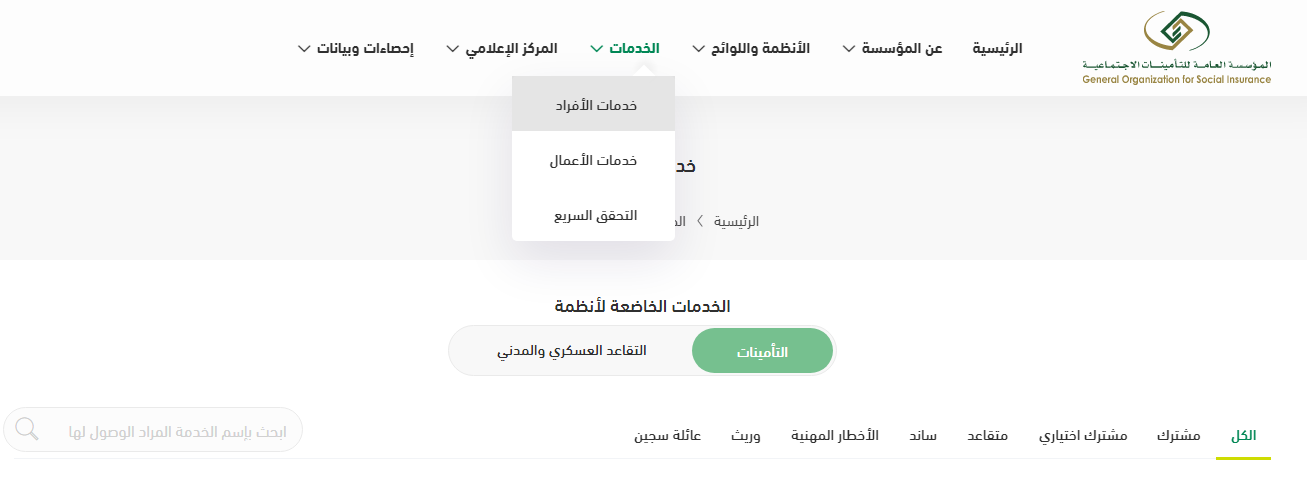Viewport: 1307px width, 491px height.
Task: Open the مشترك اختياري tab
Action: [x=1083, y=436]
